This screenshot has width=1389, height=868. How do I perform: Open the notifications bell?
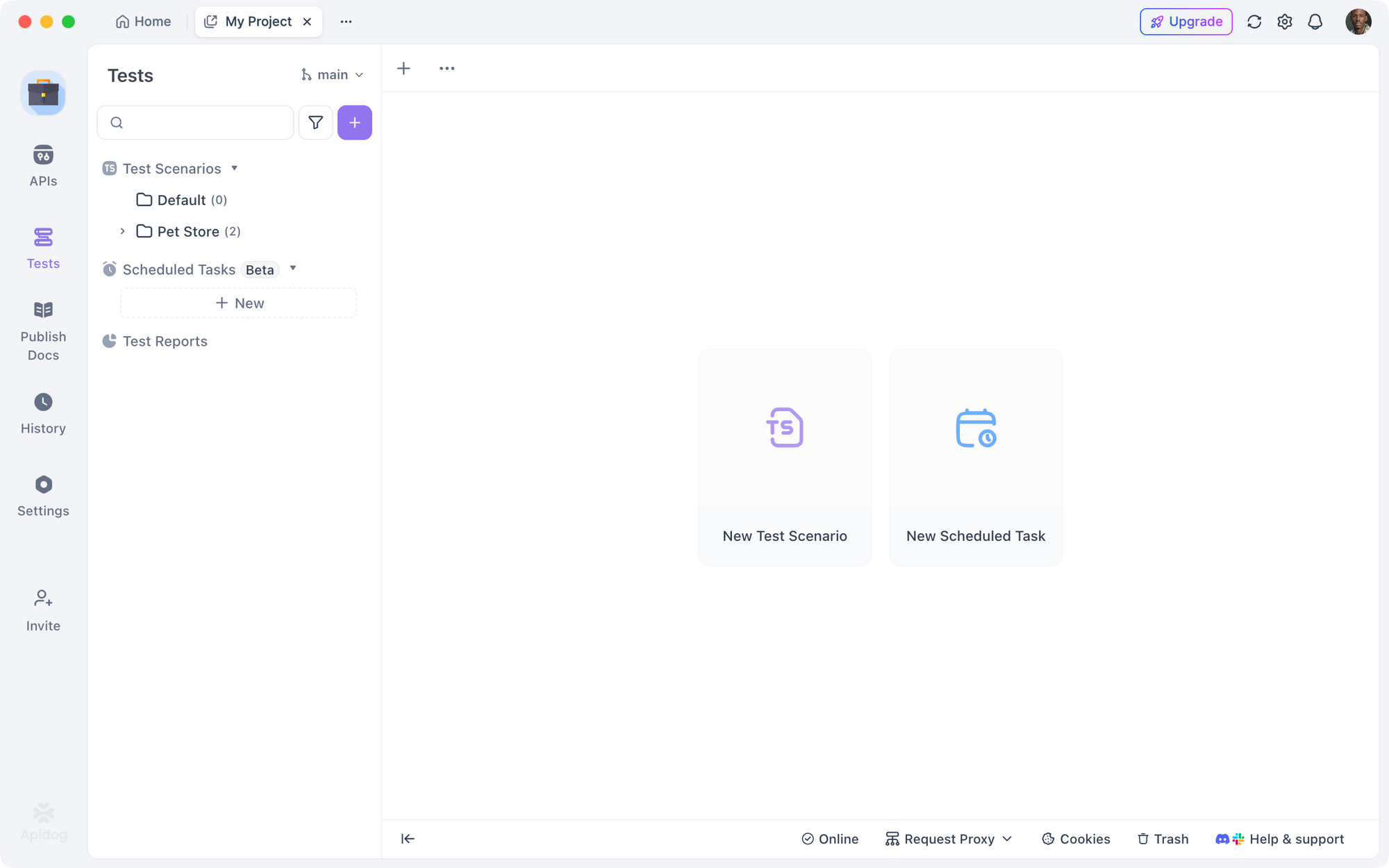[1315, 22]
